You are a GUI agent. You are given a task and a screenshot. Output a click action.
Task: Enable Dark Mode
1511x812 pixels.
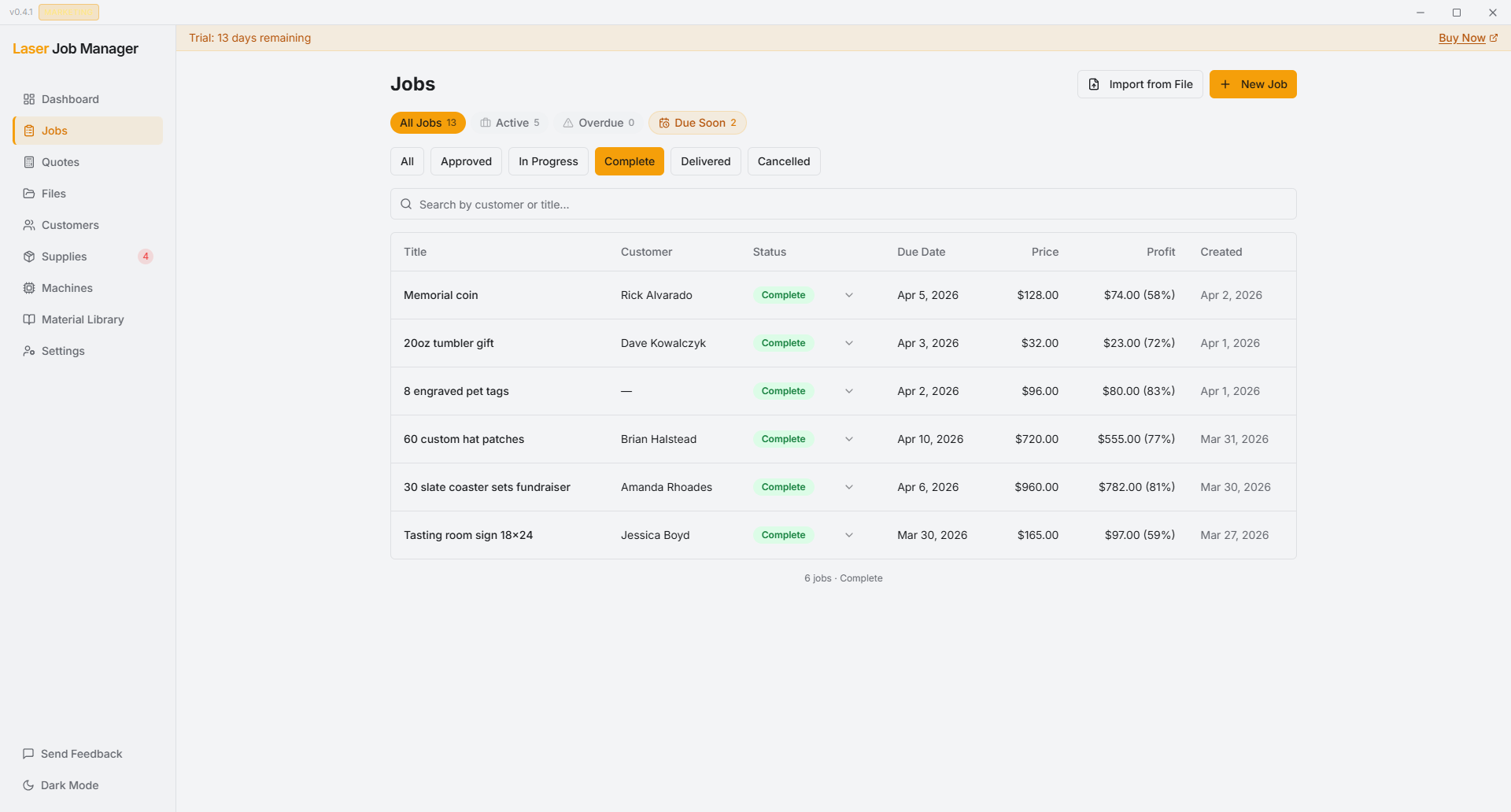tap(69, 785)
